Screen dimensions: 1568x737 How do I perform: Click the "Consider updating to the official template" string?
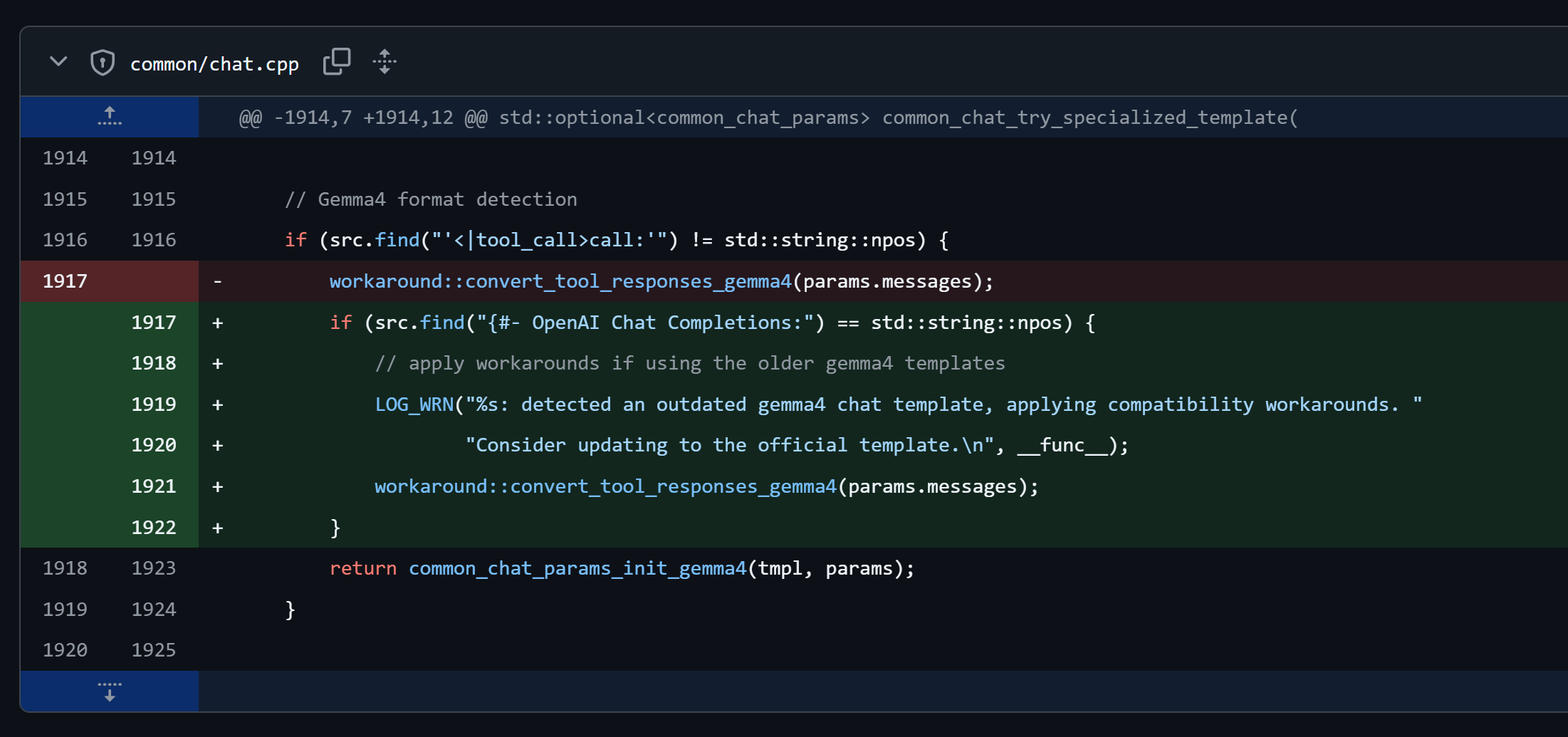(x=728, y=445)
